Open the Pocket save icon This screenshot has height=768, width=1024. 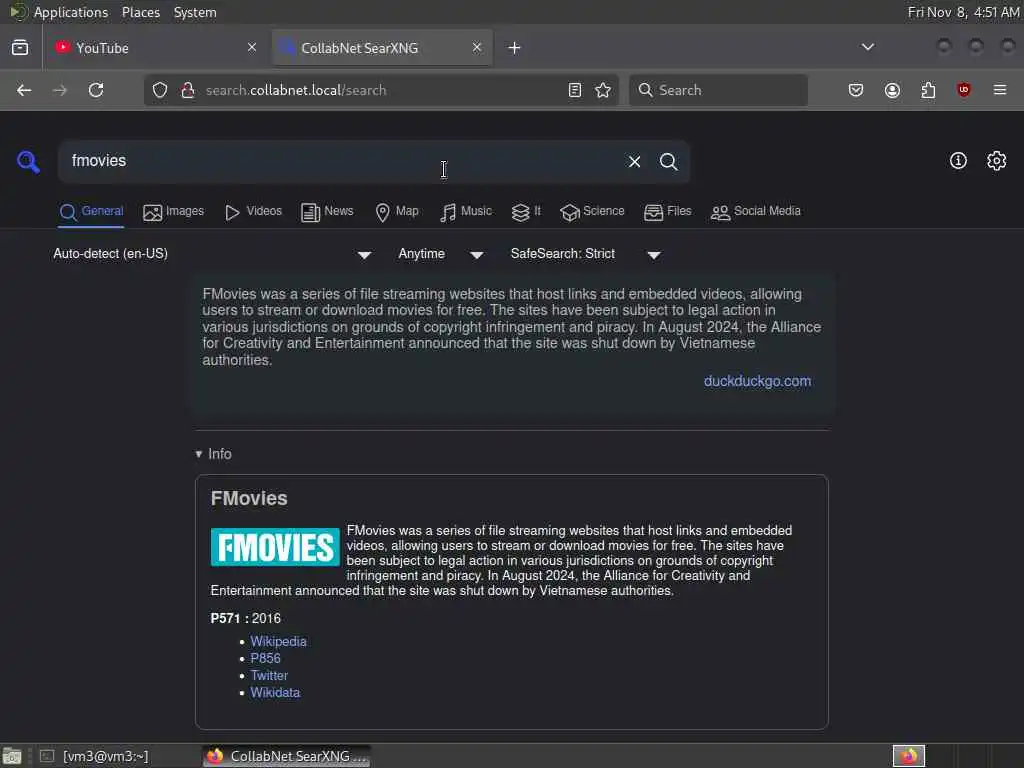pyautogui.click(x=856, y=90)
